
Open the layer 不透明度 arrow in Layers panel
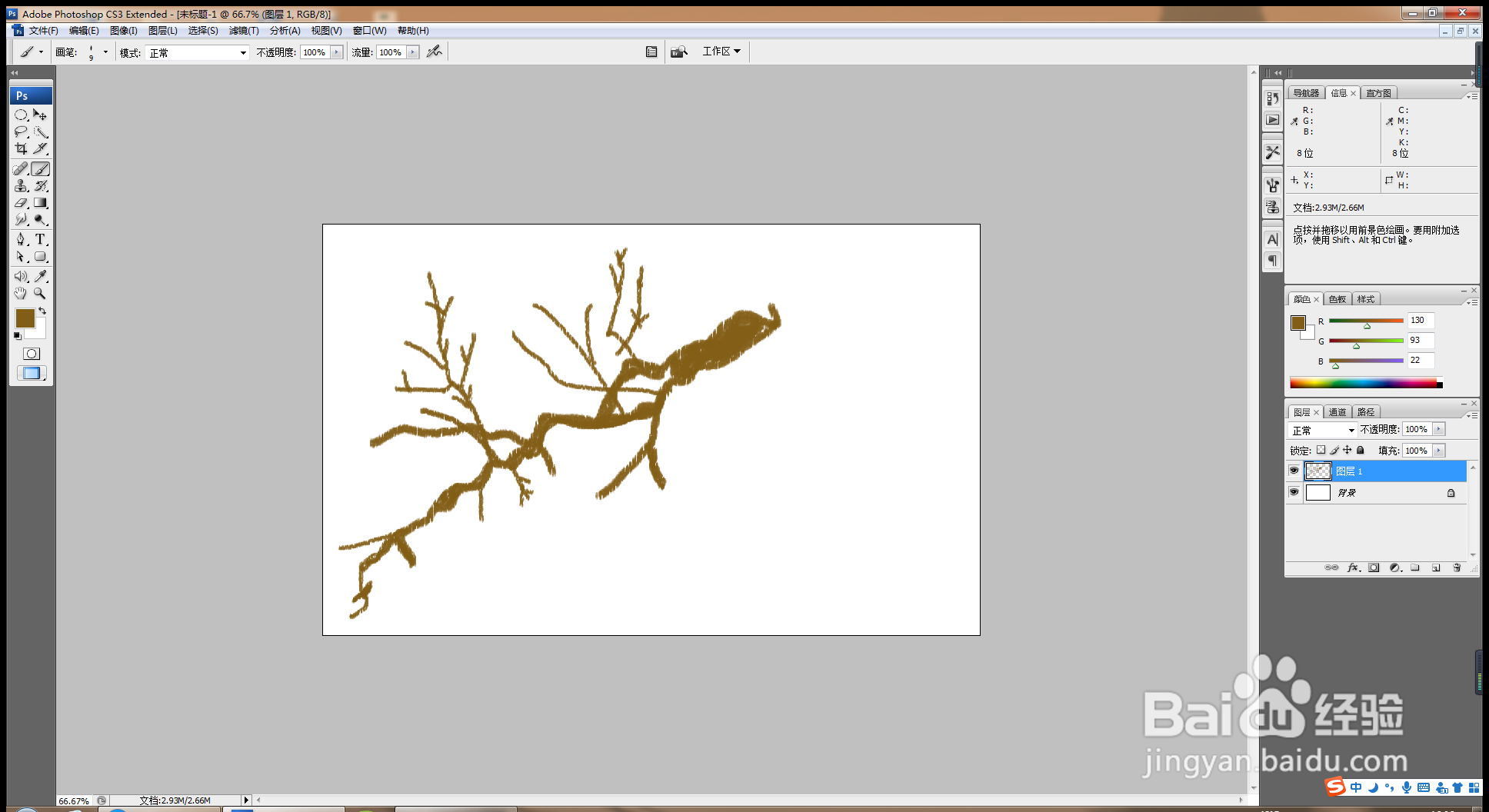click(x=1439, y=429)
